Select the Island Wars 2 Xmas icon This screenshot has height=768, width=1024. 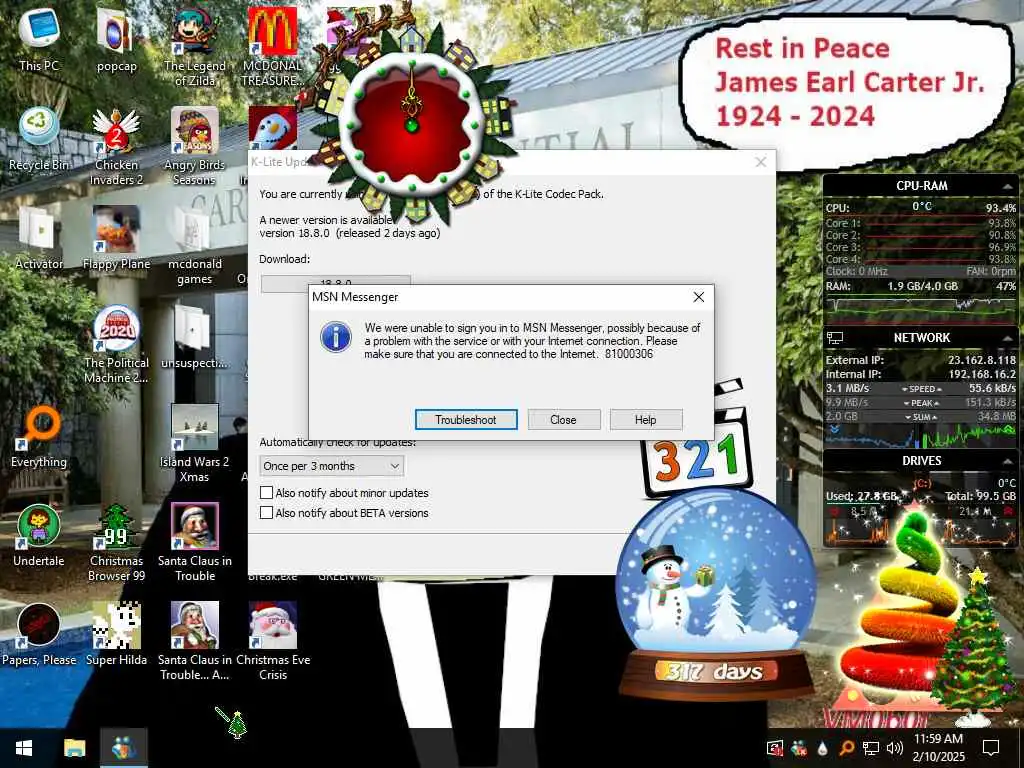[x=195, y=444]
